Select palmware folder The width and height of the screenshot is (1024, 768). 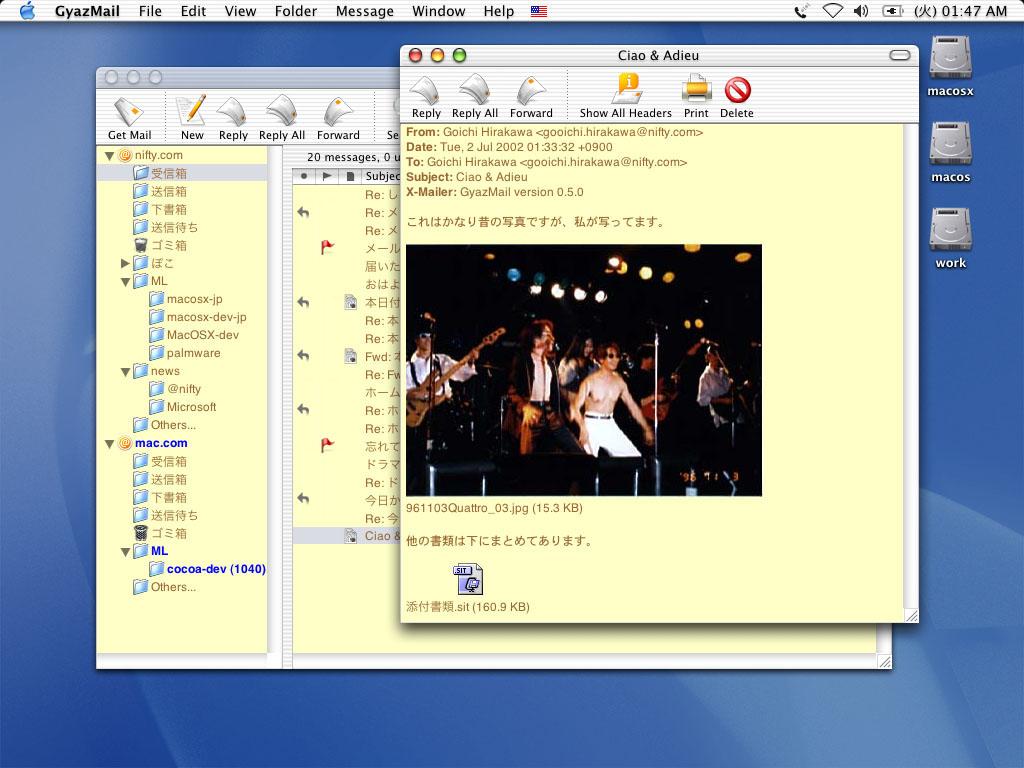pyautogui.click(x=185, y=353)
